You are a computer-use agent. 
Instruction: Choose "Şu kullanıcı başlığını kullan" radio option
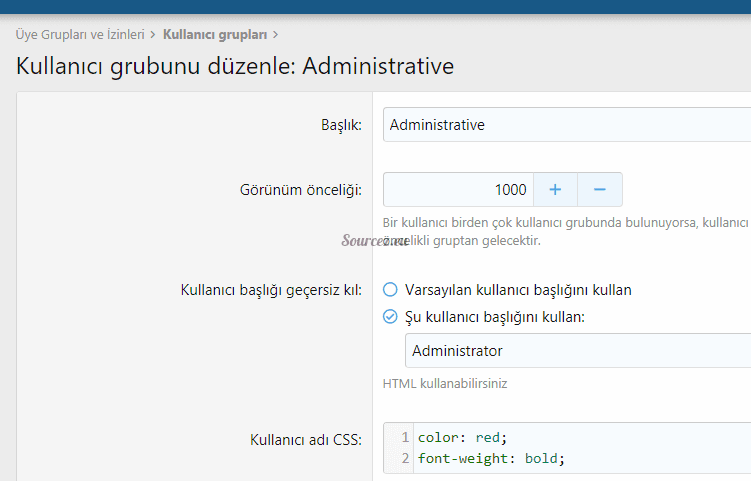[x=390, y=317]
